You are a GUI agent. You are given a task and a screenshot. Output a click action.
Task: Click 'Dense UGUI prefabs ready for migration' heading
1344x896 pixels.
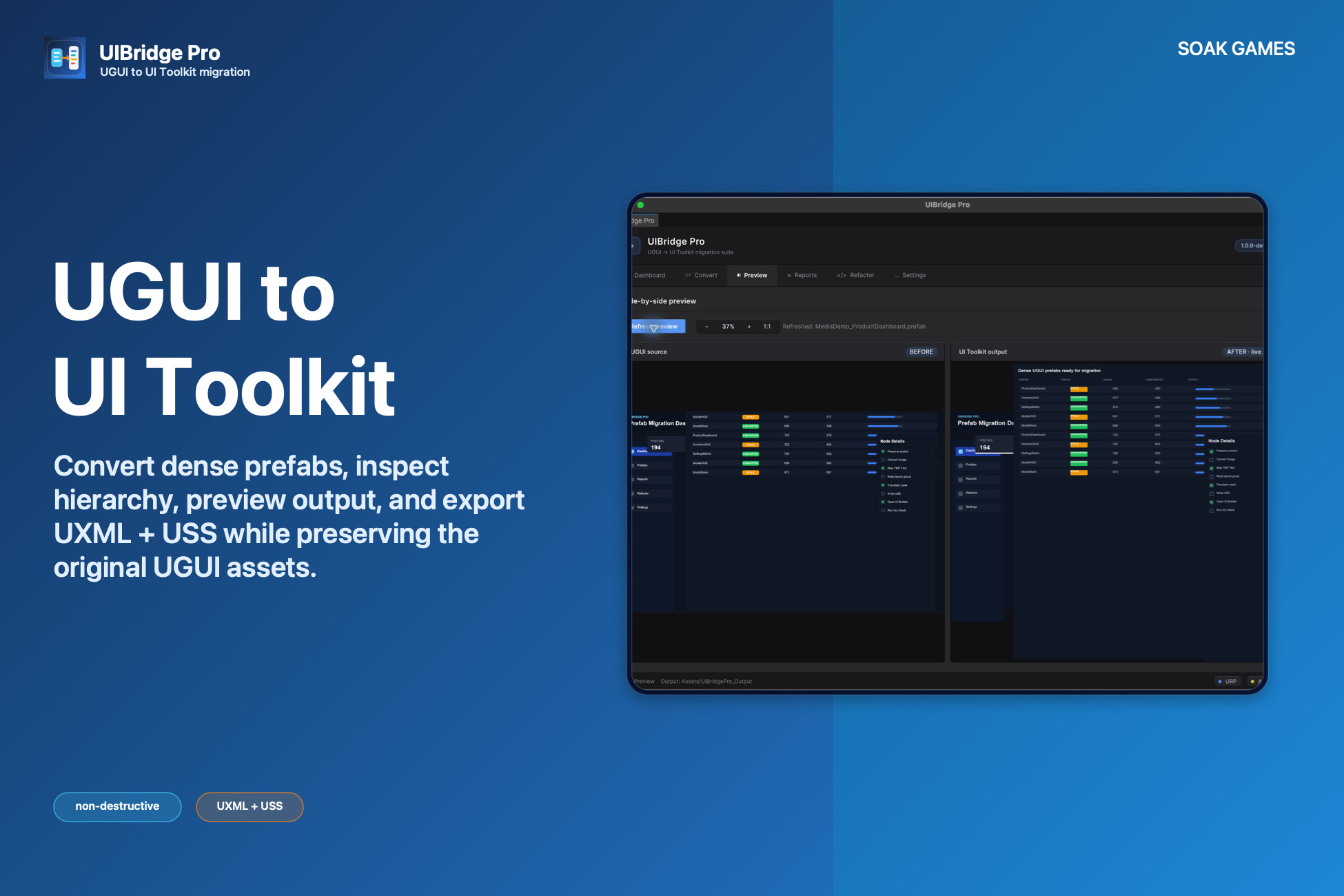pyautogui.click(x=1059, y=371)
